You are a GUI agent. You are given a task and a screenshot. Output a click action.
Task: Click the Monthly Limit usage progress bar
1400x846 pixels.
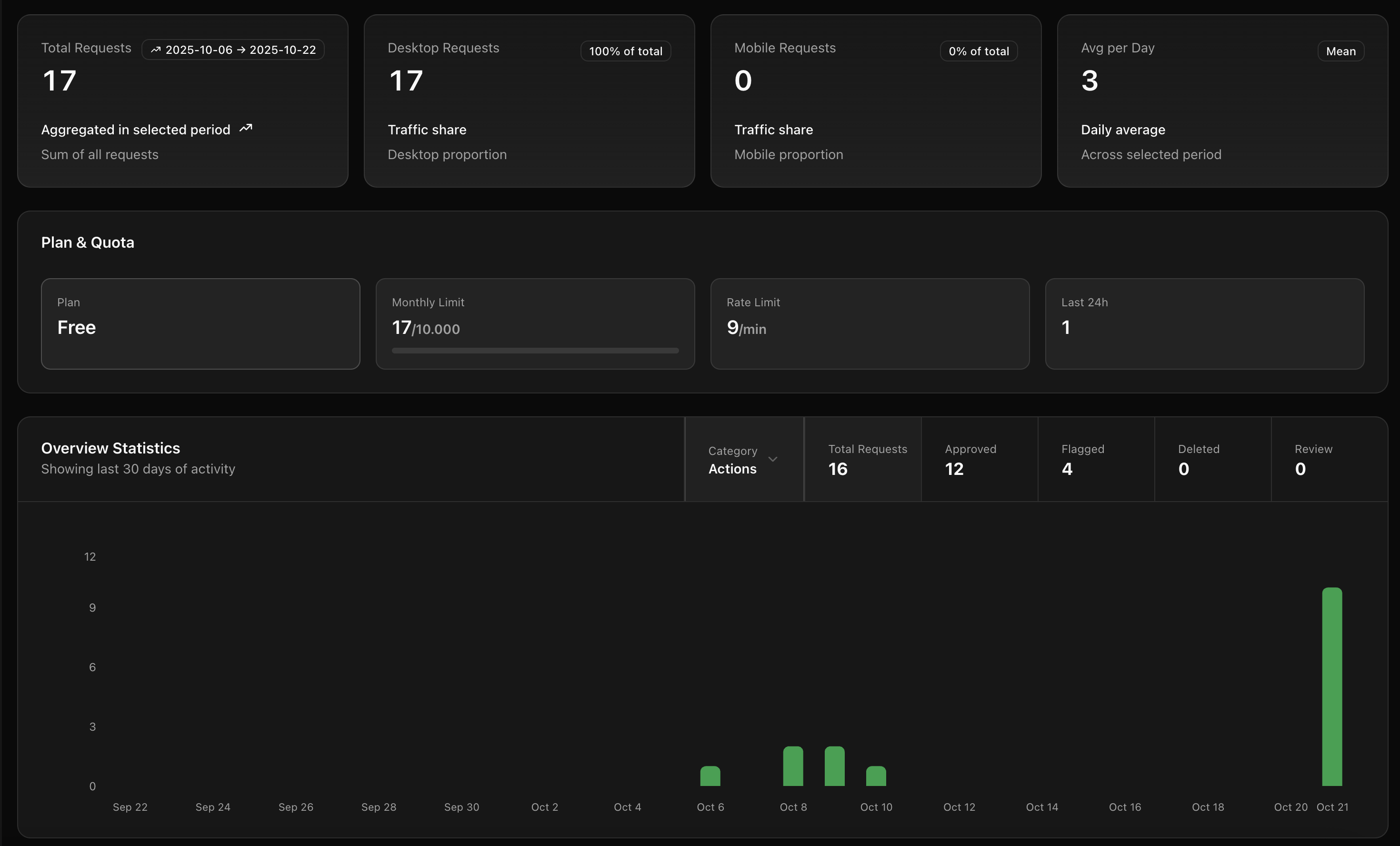click(535, 351)
